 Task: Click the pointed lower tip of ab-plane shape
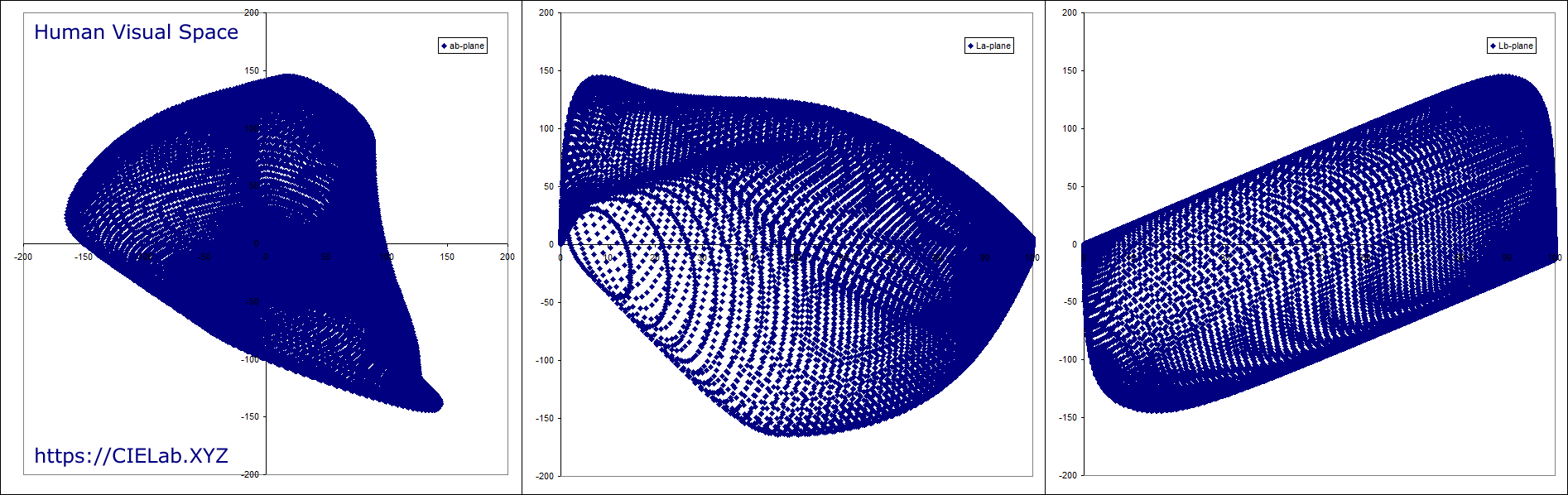click(437, 404)
